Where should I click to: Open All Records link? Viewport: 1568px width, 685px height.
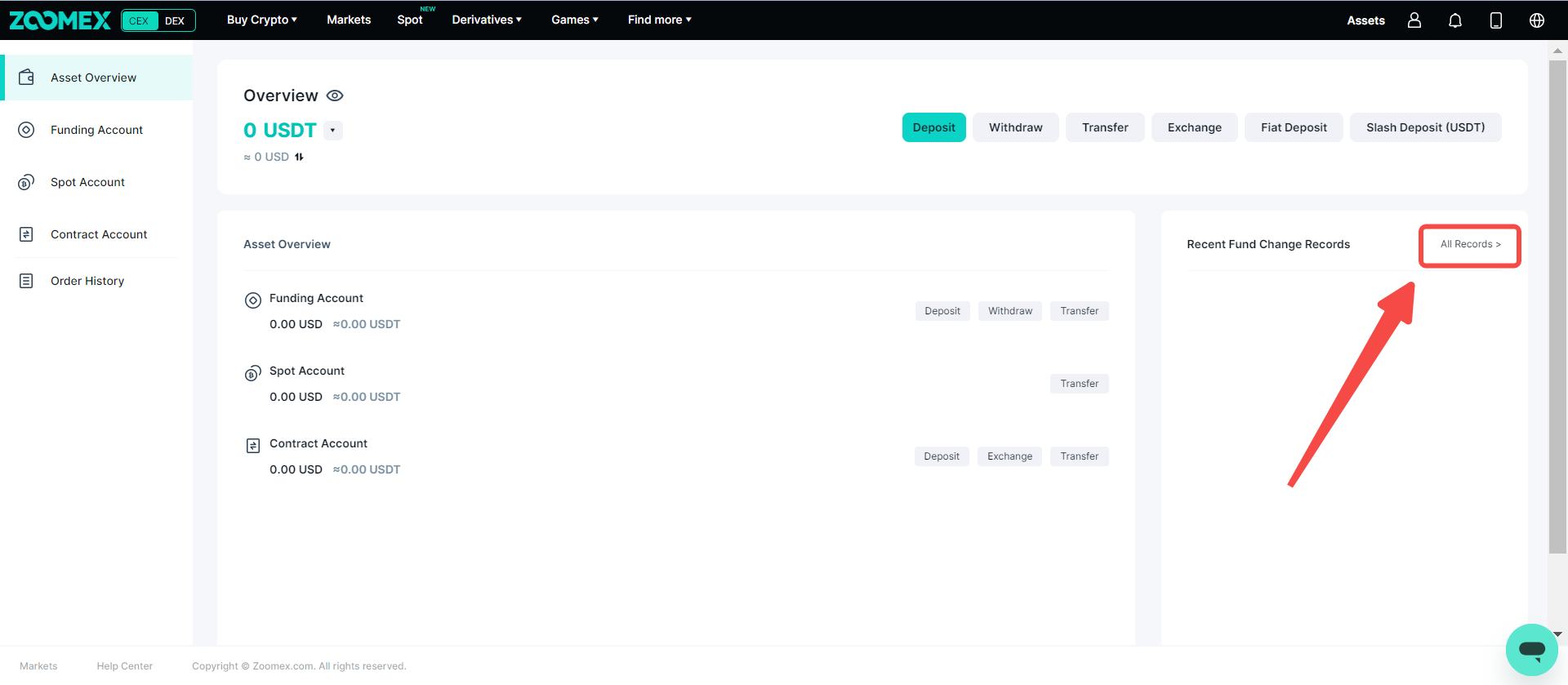[1470, 244]
